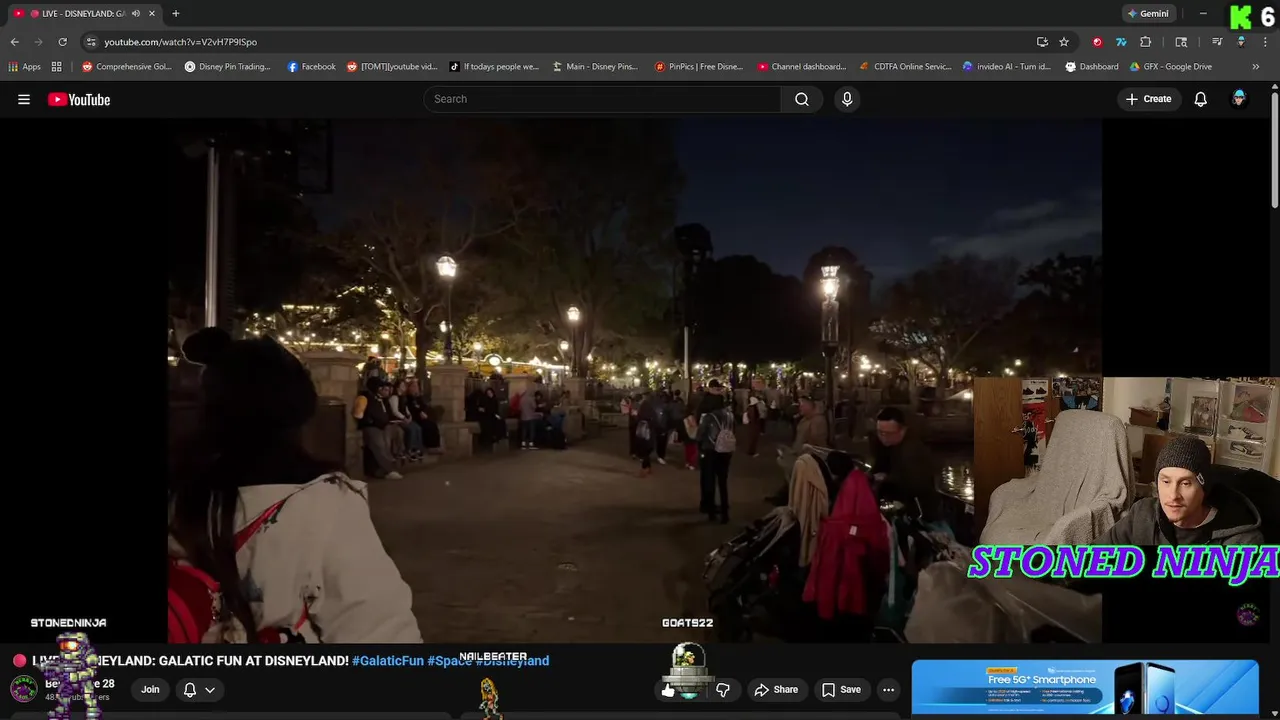
Task: Open the Apps bookmark shortcut
Action: click(25, 67)
